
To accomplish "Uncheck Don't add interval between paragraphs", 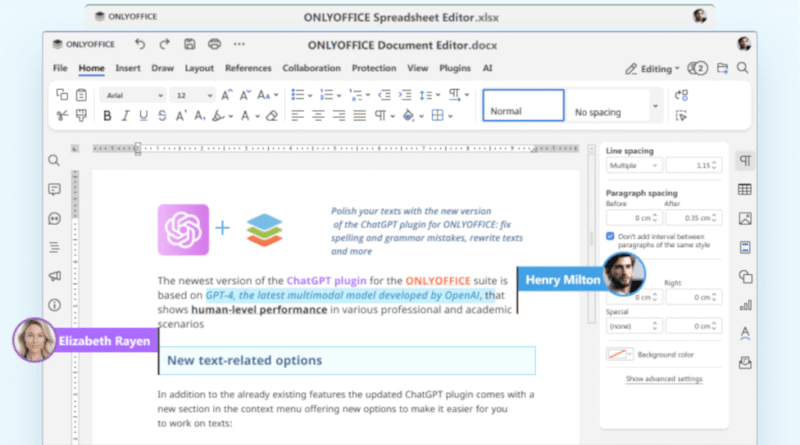I will coord(610,236).
